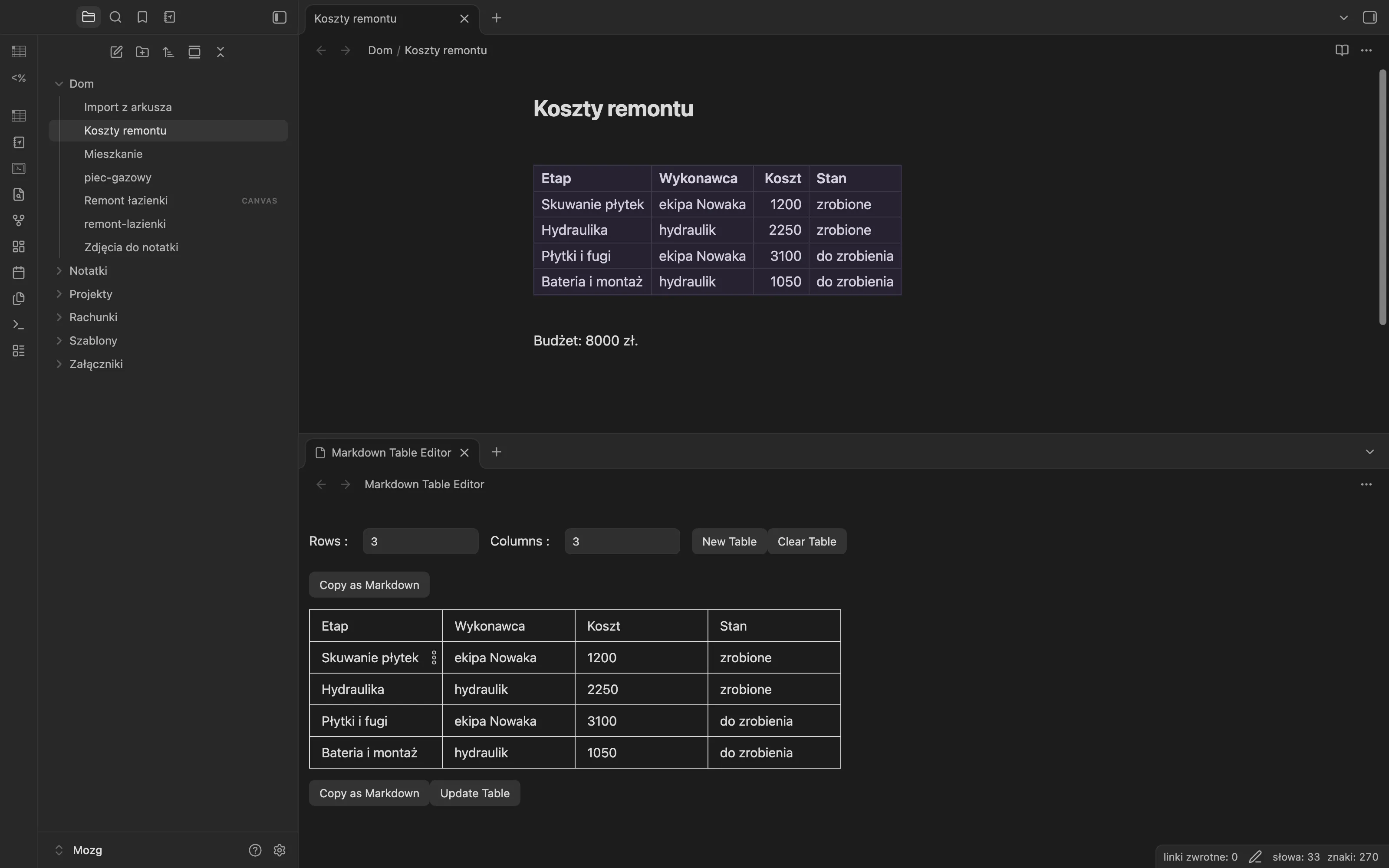This screenshot has width=1389, height=868.
Task: Click the Update Table button
Action: (x=475, y=793)
